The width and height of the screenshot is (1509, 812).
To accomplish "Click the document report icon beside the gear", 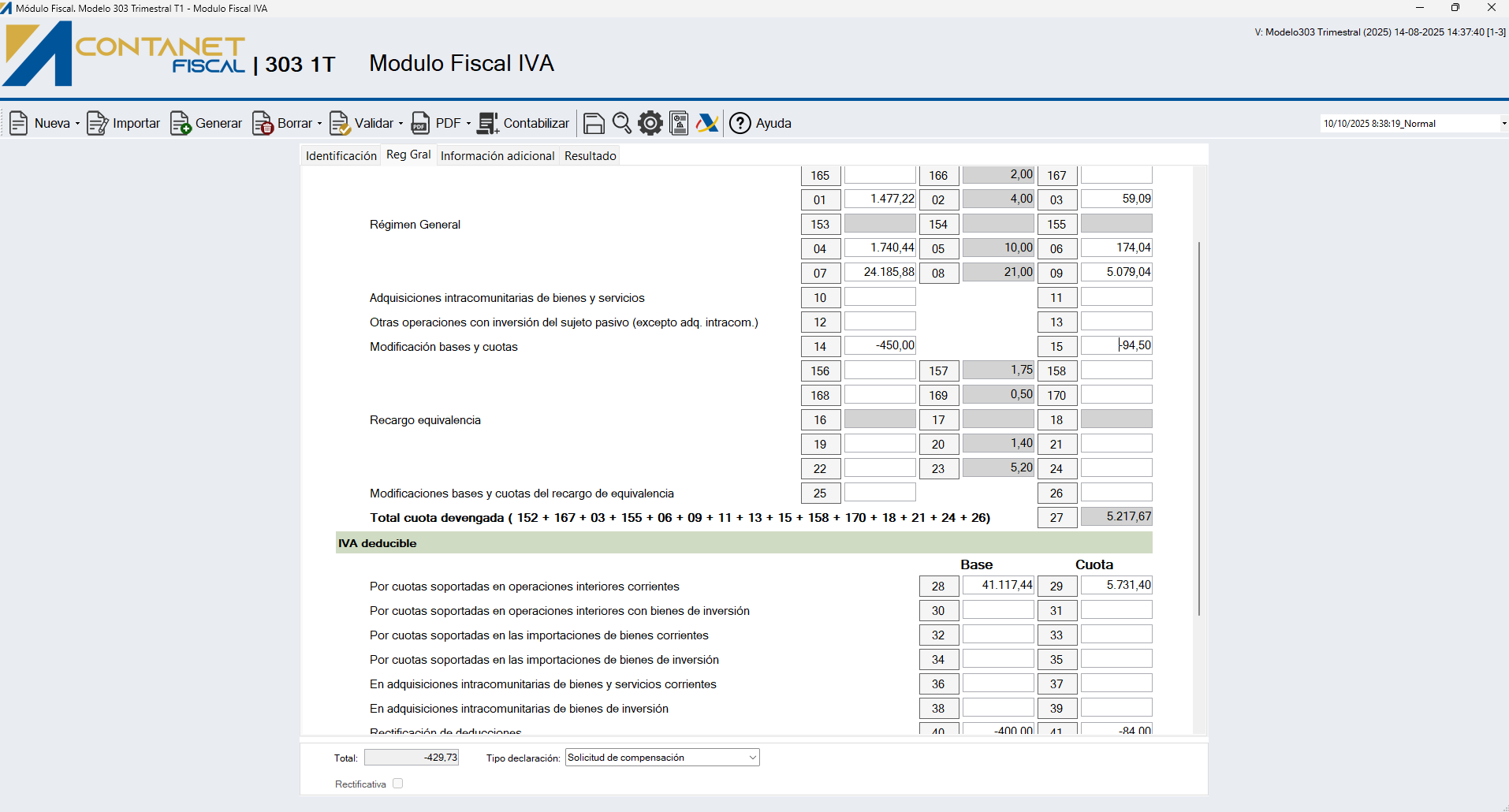I will (679, 123).
